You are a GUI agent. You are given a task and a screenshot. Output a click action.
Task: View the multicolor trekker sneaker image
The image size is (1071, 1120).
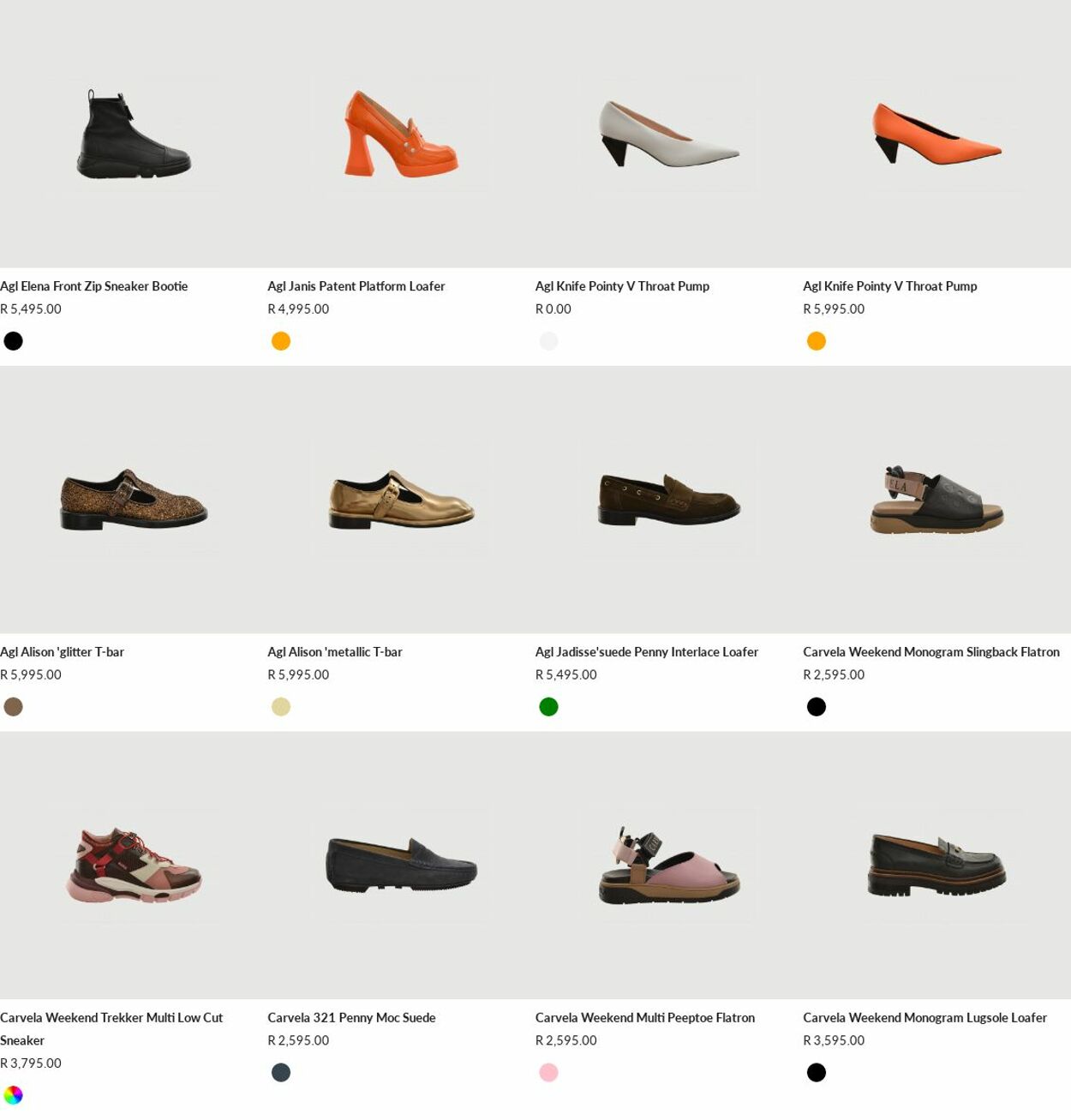click(134, 865)
